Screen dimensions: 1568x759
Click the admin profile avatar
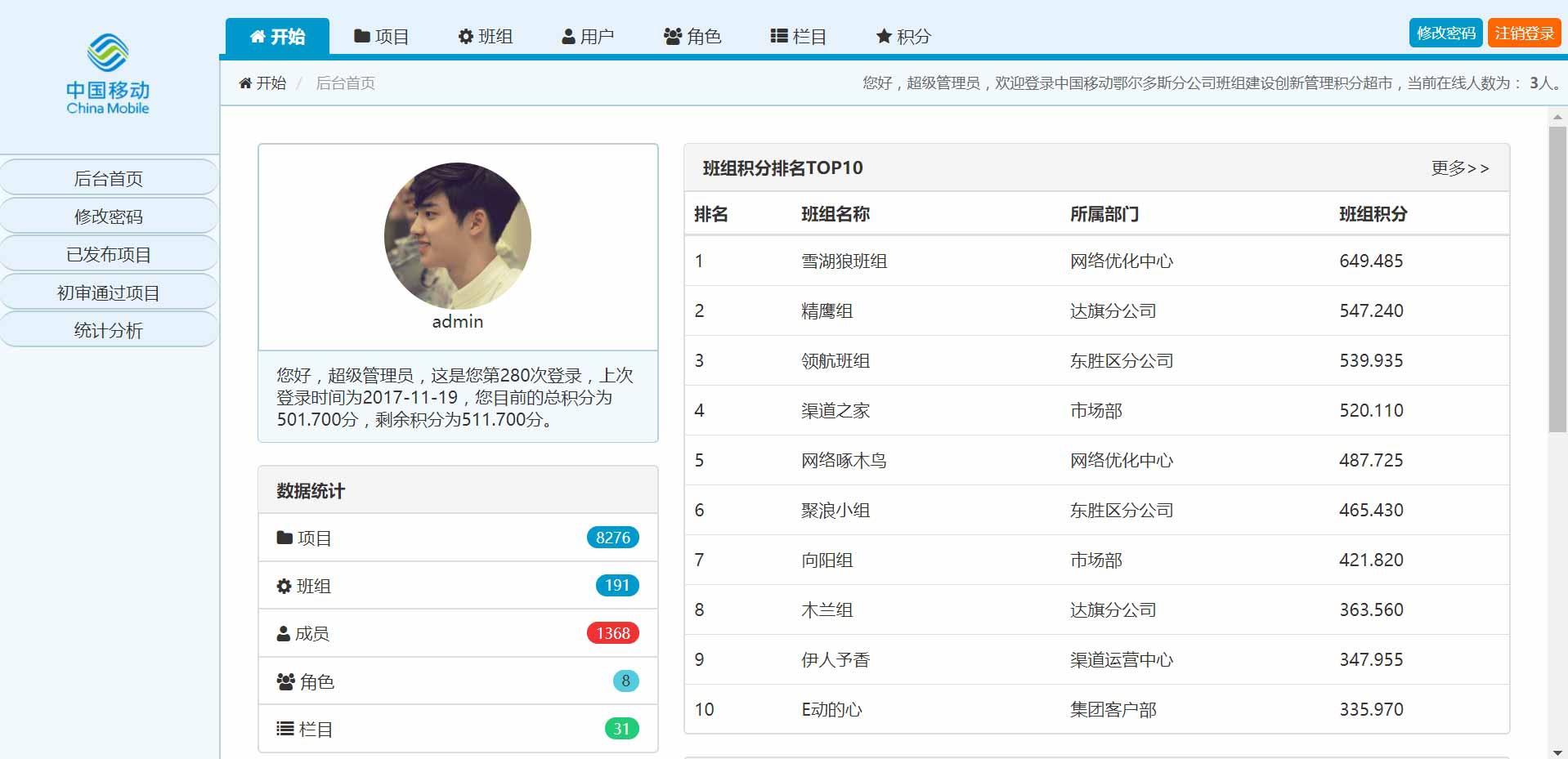458,236
